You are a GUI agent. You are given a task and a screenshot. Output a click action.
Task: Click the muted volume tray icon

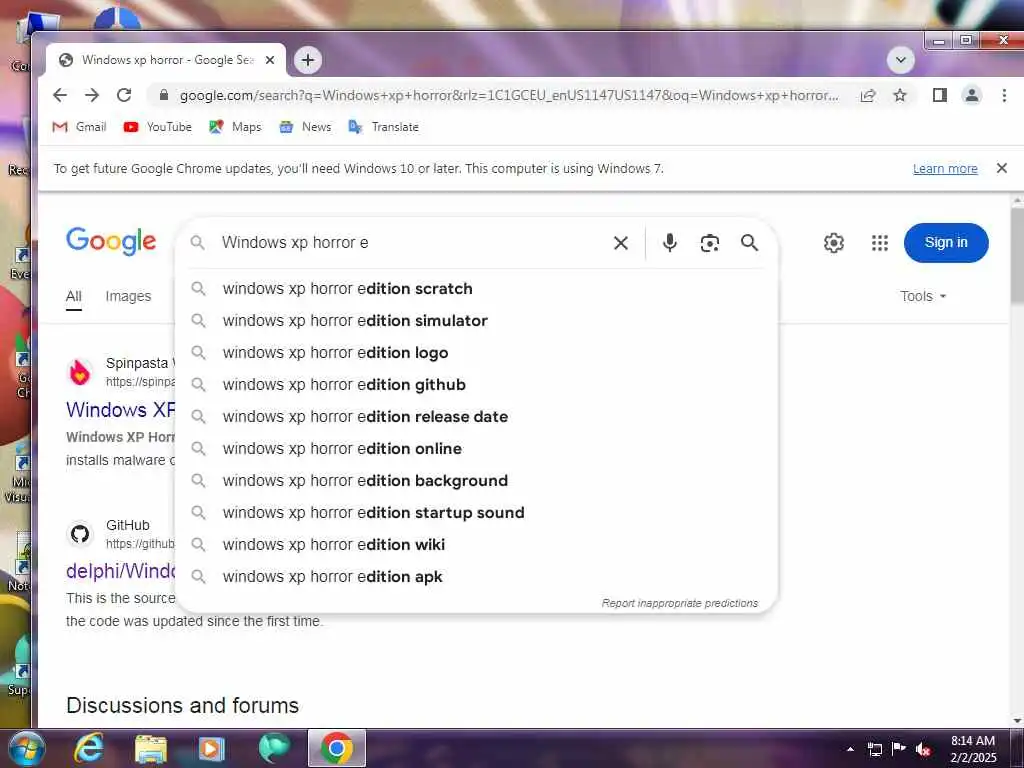pyautogui.click(x=923, y=749)
